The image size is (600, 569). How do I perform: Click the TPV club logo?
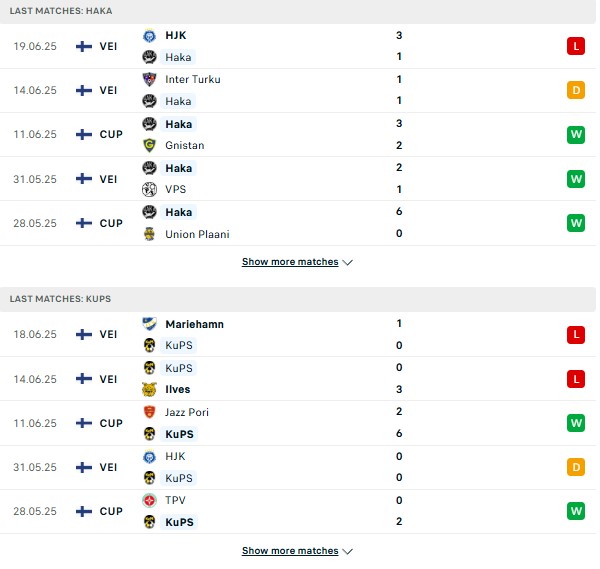(149, 500)
